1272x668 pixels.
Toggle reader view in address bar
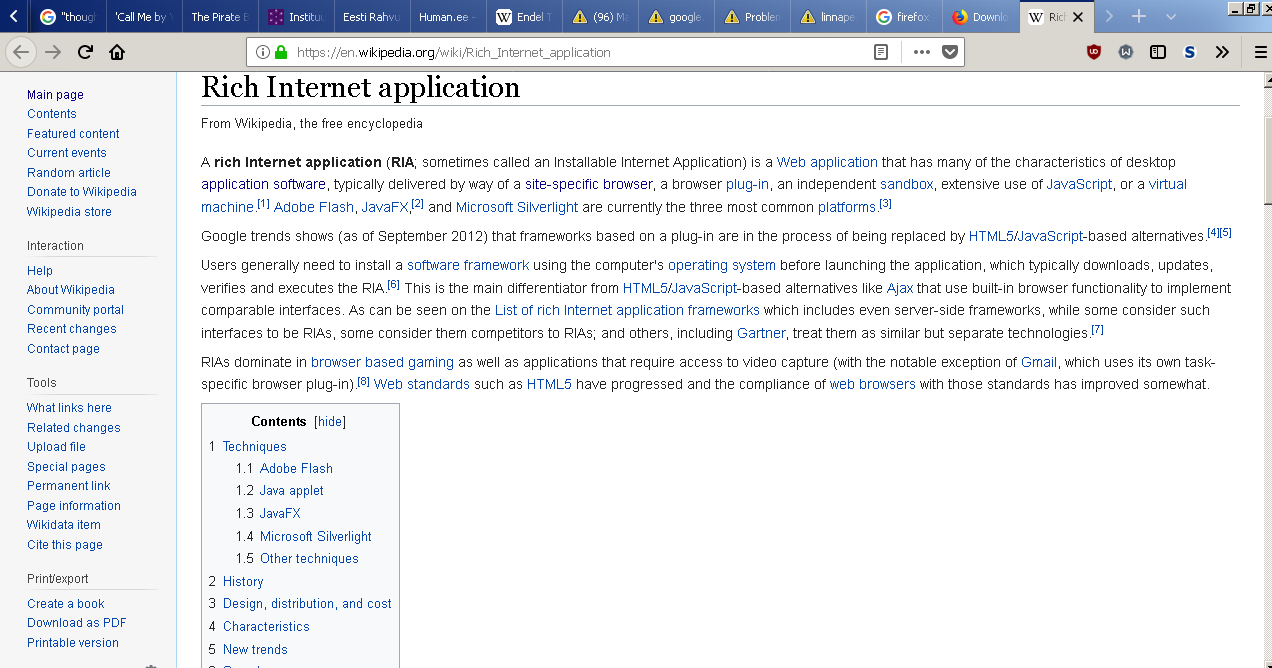[881, 52]
